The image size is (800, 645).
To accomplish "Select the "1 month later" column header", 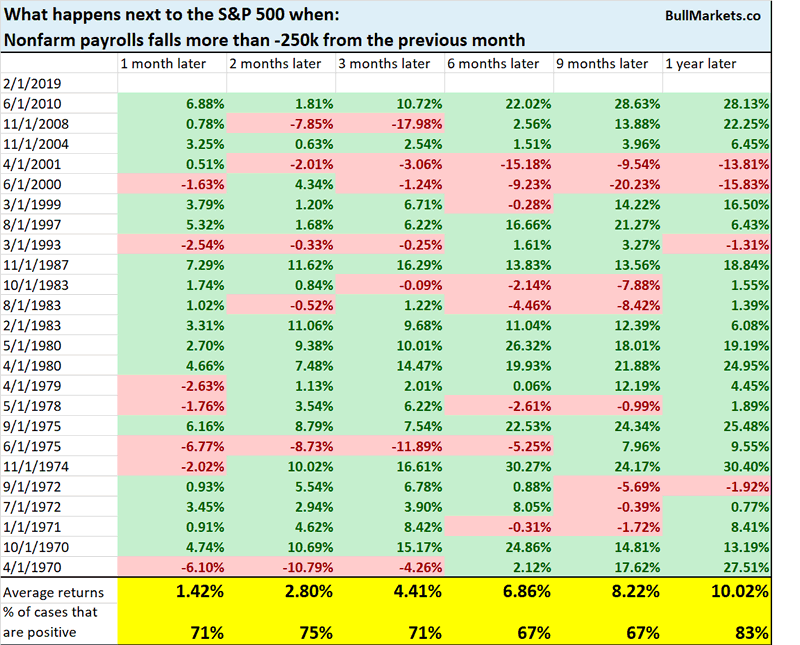I will tap(163, 64).
